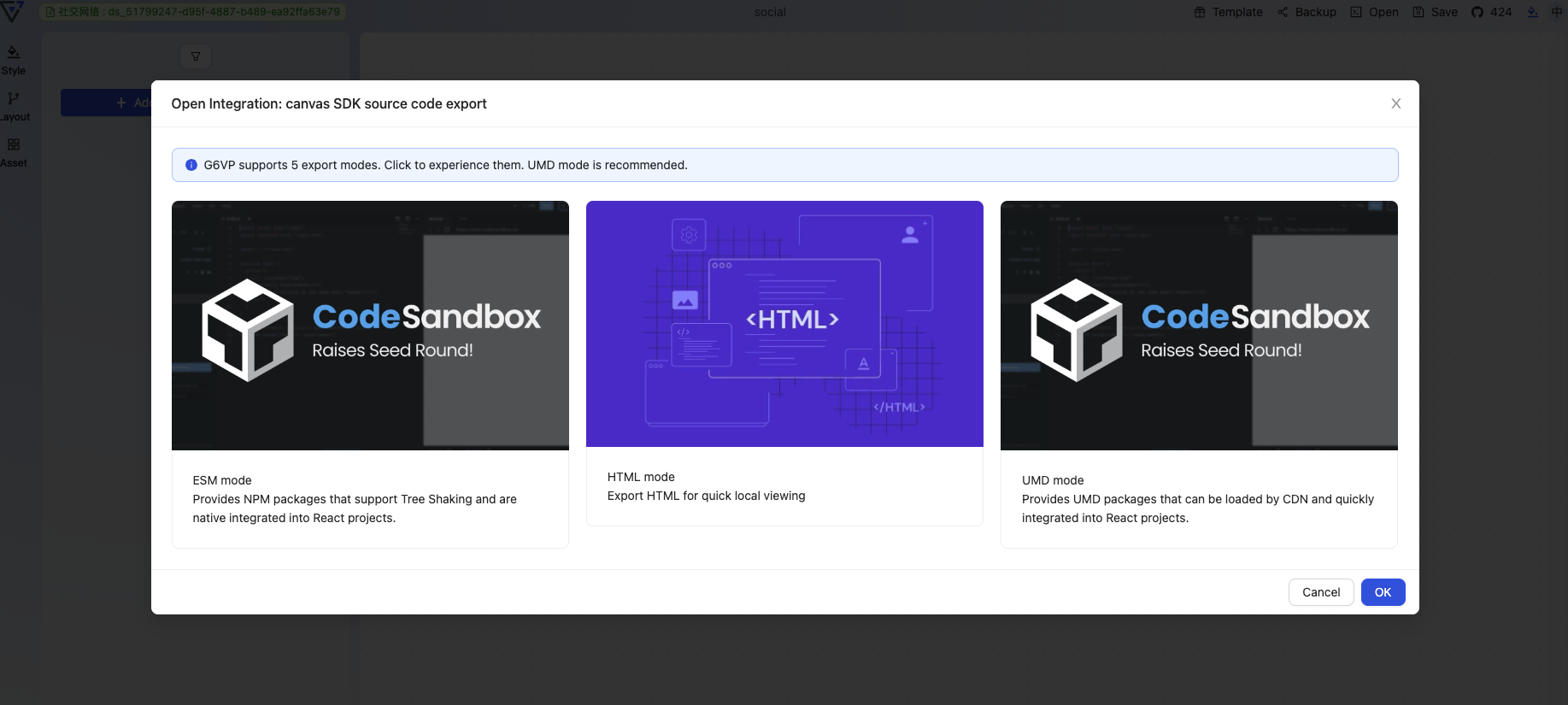The width and height of the screenshot is (1568, 705).
Task: Open the Template menu in the top bar
Action: point(1228,12)
